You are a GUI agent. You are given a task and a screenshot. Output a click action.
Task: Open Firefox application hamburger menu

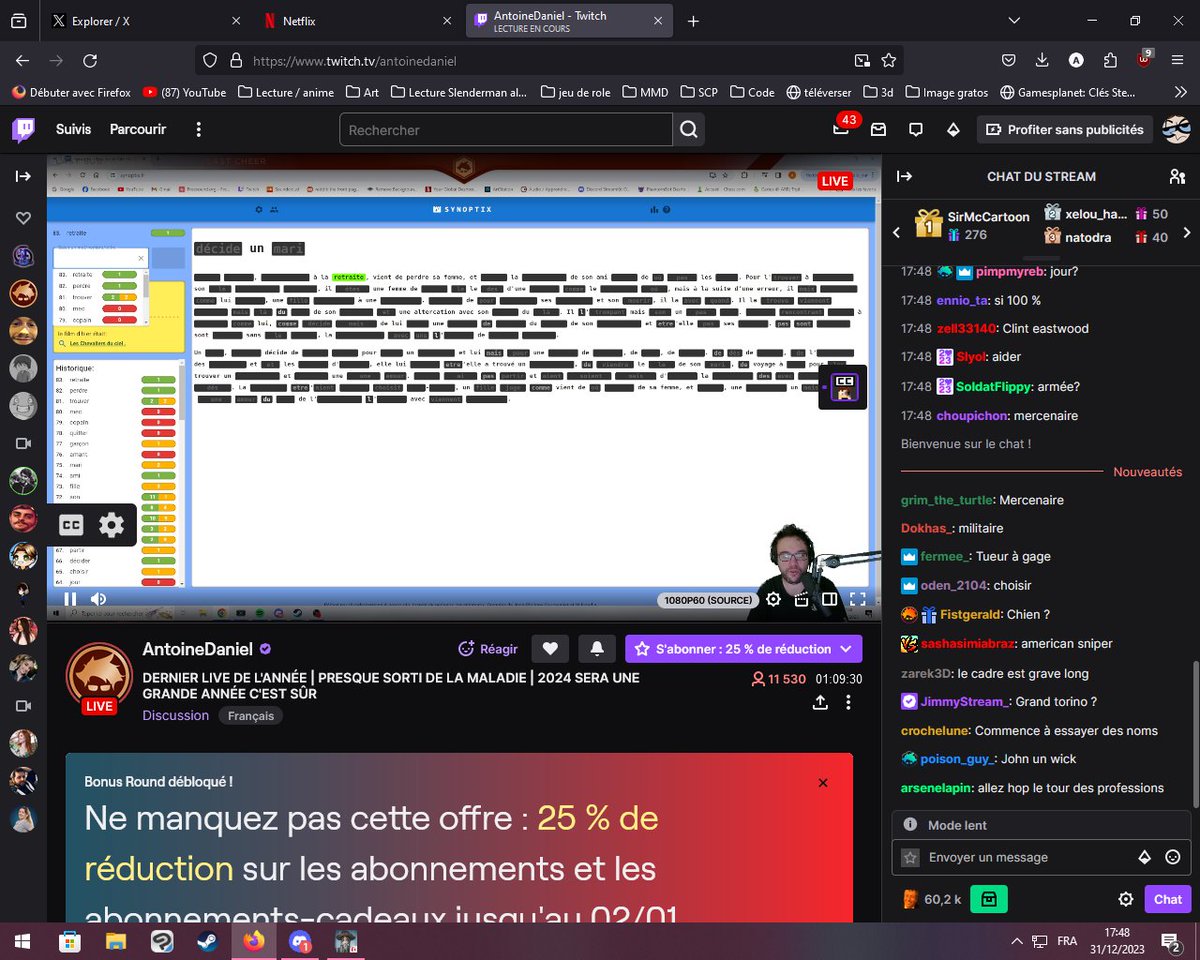point(1177,61)
